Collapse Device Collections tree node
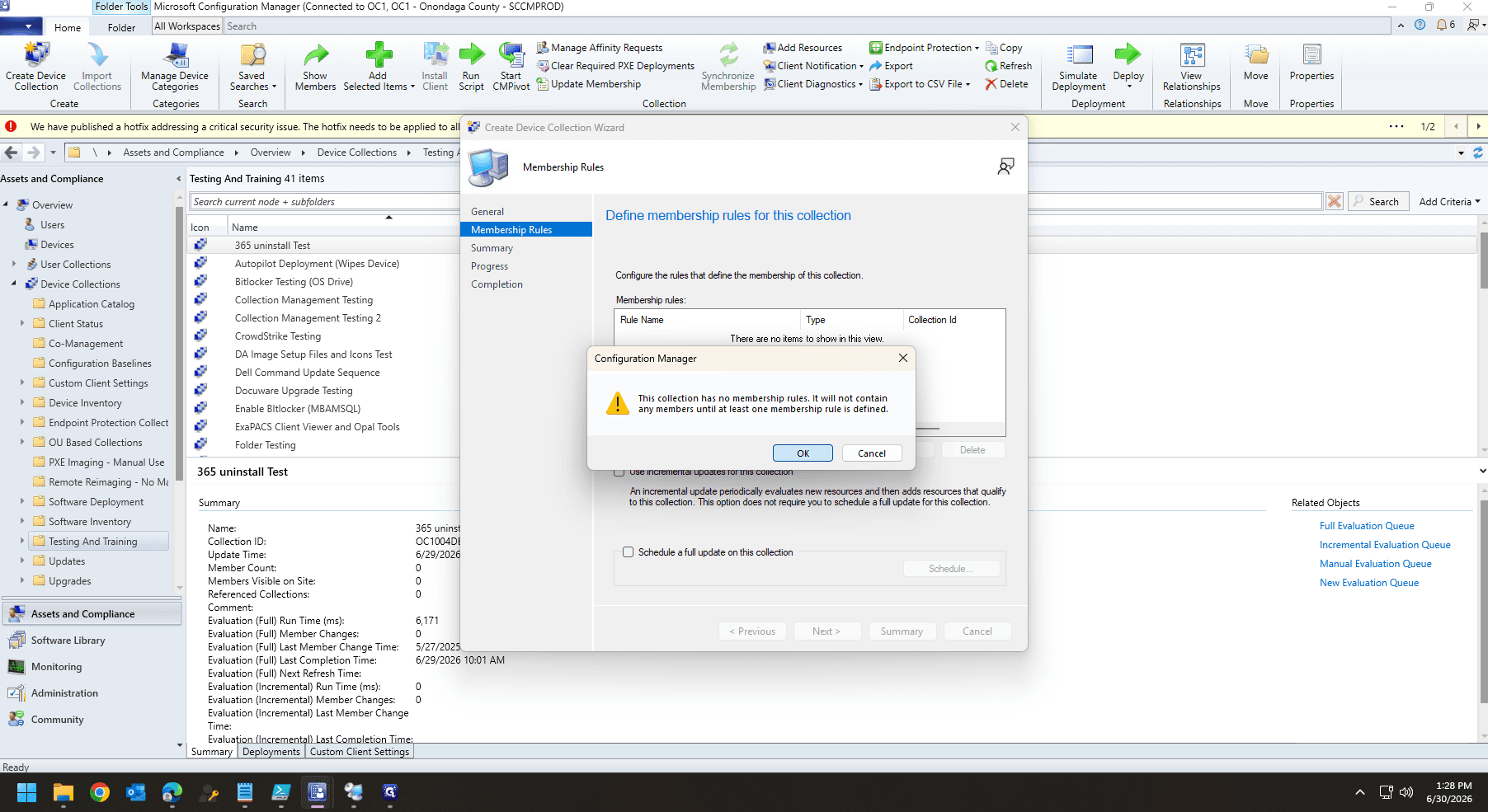This screenshot has height=812, width=1488. 14,284
